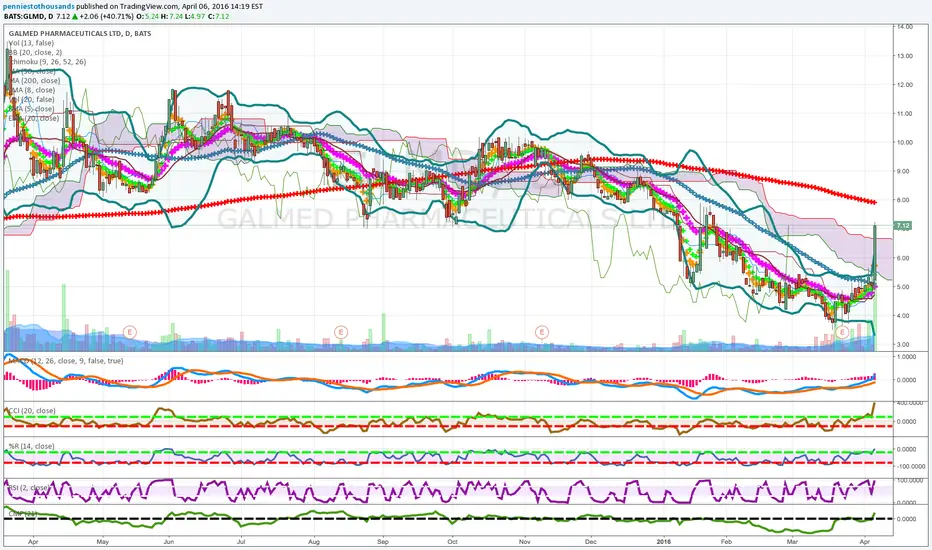Screen dimensions: 932x550
Task: Click the 8.00 price axis label
Action: (905, 200)
